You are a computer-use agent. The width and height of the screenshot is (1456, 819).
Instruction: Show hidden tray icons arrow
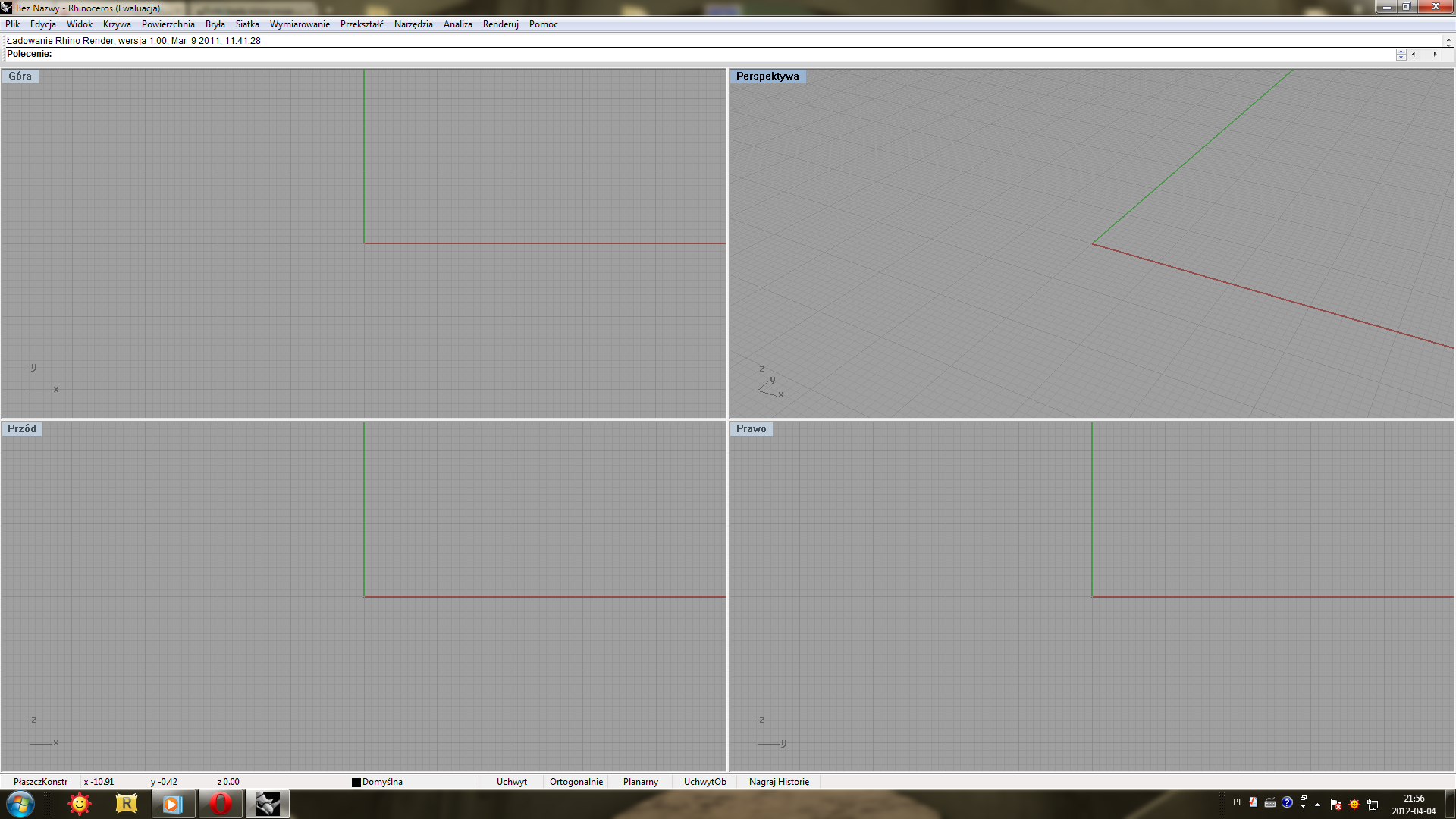1317,805
